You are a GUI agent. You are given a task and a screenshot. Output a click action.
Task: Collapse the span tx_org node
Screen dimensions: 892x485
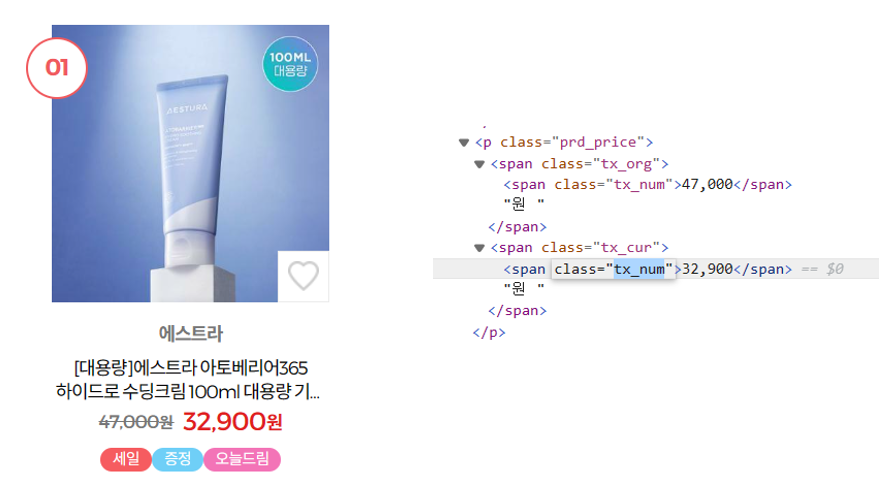(479, 164)
